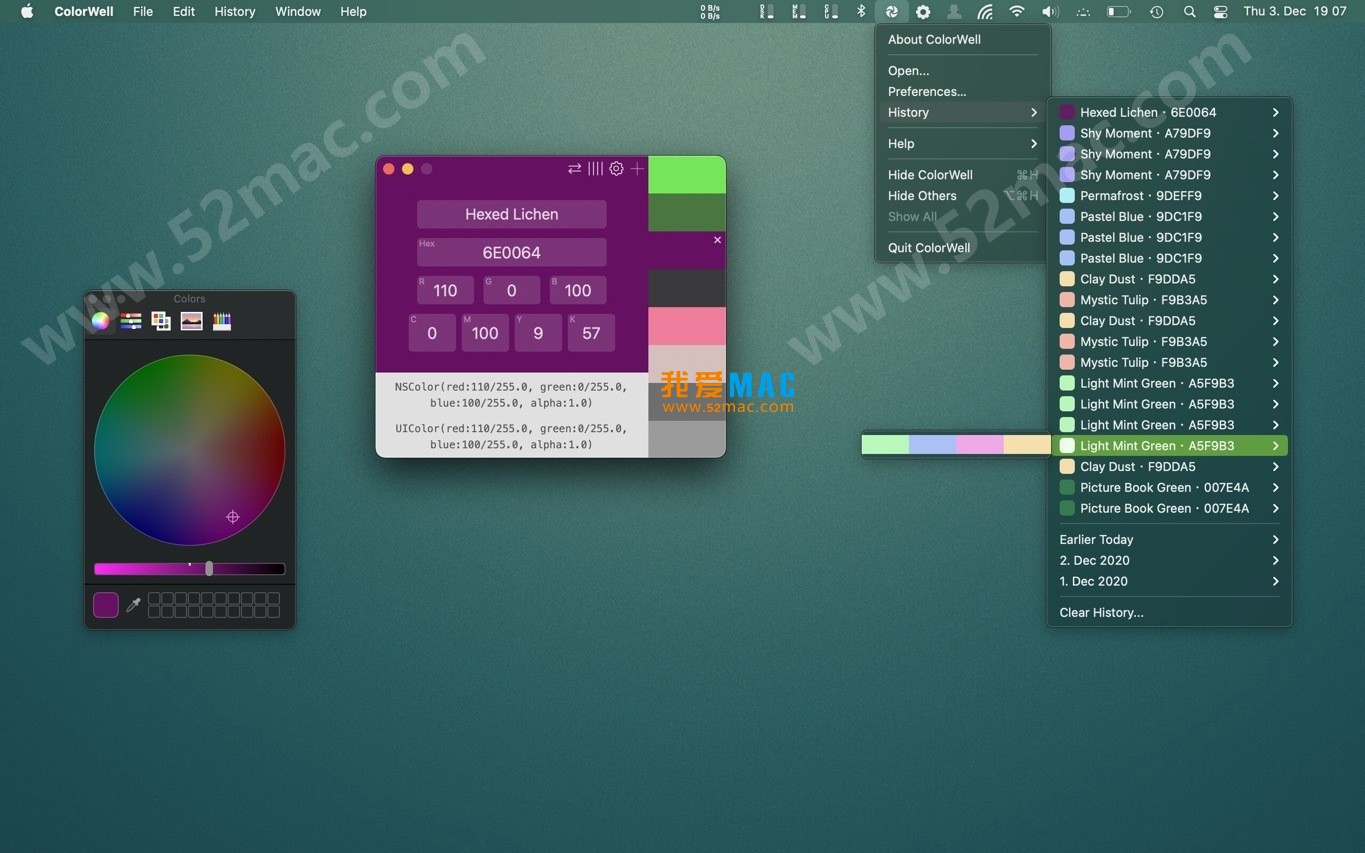Open image palettes tab in Colors panel
Viewport: 1365px width, 853px height.
(192, 321)
